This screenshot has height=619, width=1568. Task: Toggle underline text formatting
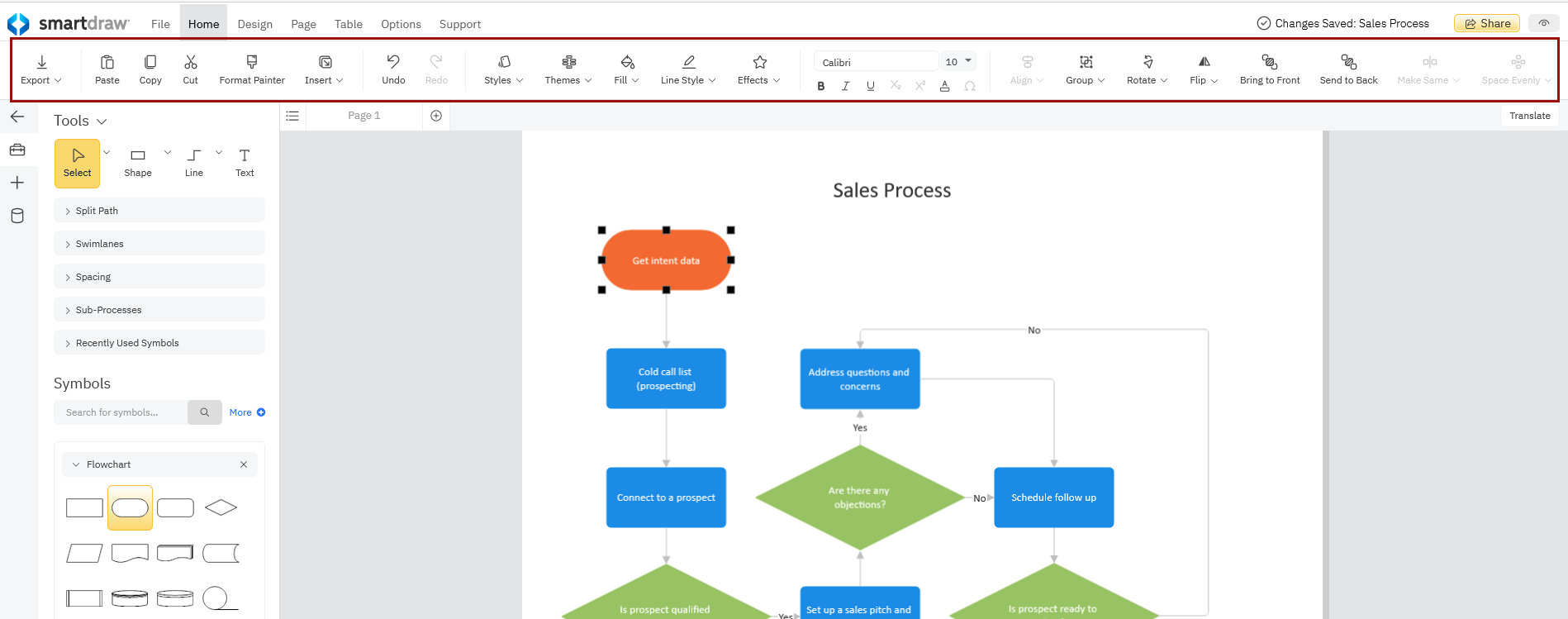coord(870,86)
